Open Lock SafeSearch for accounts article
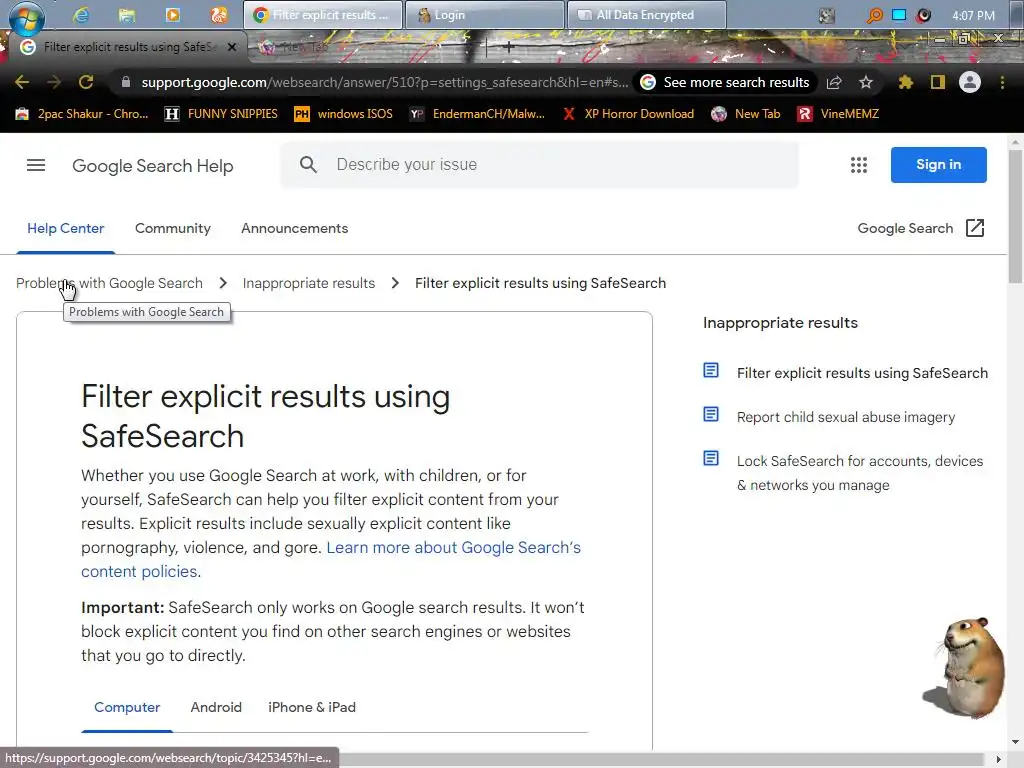The image size is (1024, 768). click(x=859, y=473)
